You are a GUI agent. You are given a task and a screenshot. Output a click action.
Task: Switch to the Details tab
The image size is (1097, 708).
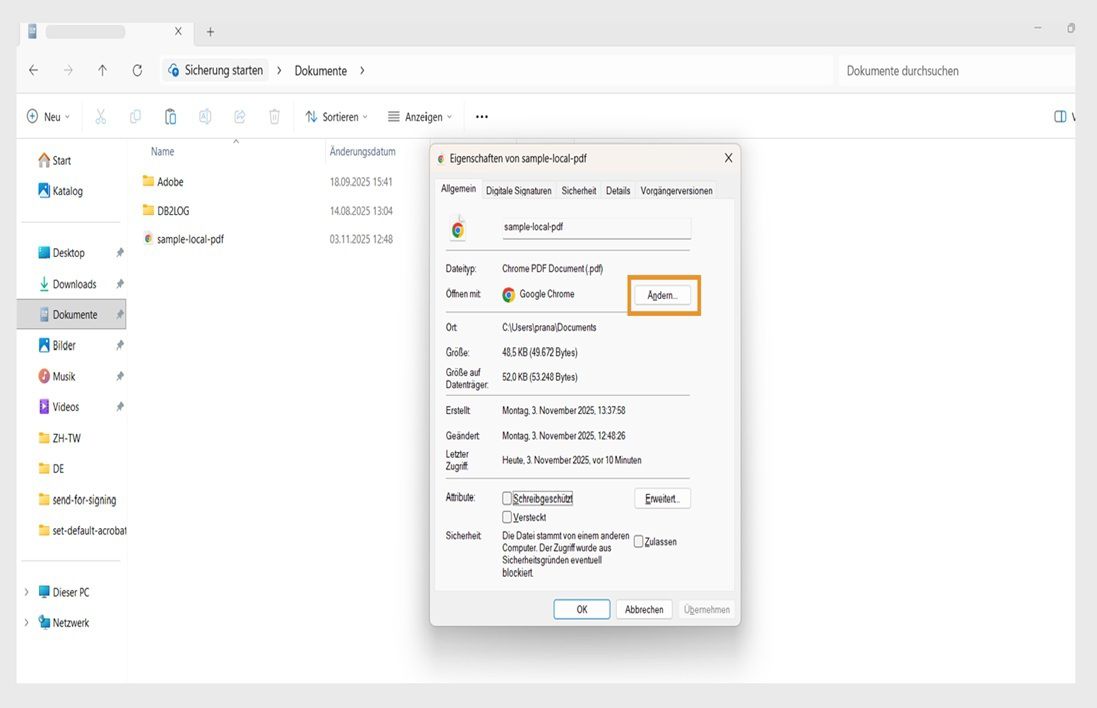tap(617, 189)
